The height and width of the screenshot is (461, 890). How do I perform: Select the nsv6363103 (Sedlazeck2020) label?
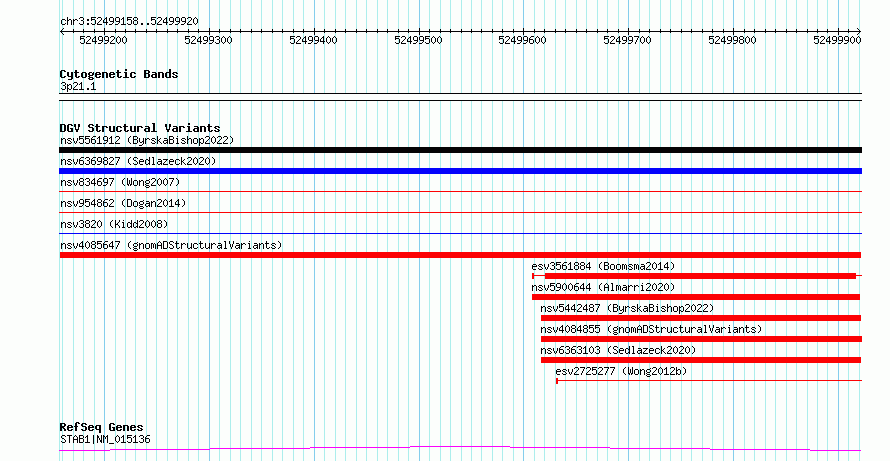click(618, 350)
